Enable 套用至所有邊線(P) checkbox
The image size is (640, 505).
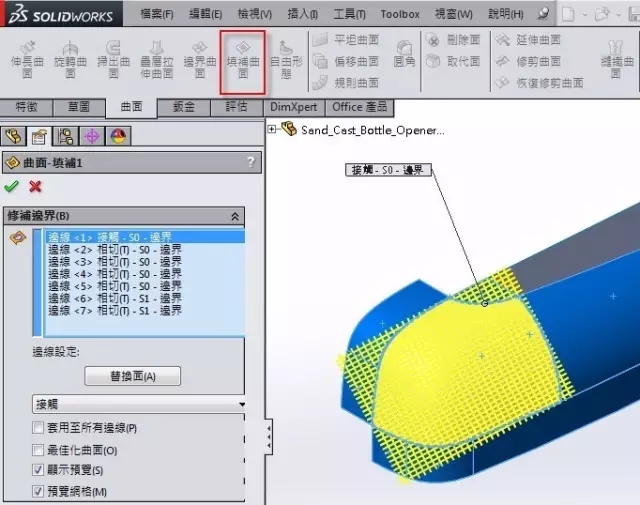pyautogui.click(x=38, y=428)
